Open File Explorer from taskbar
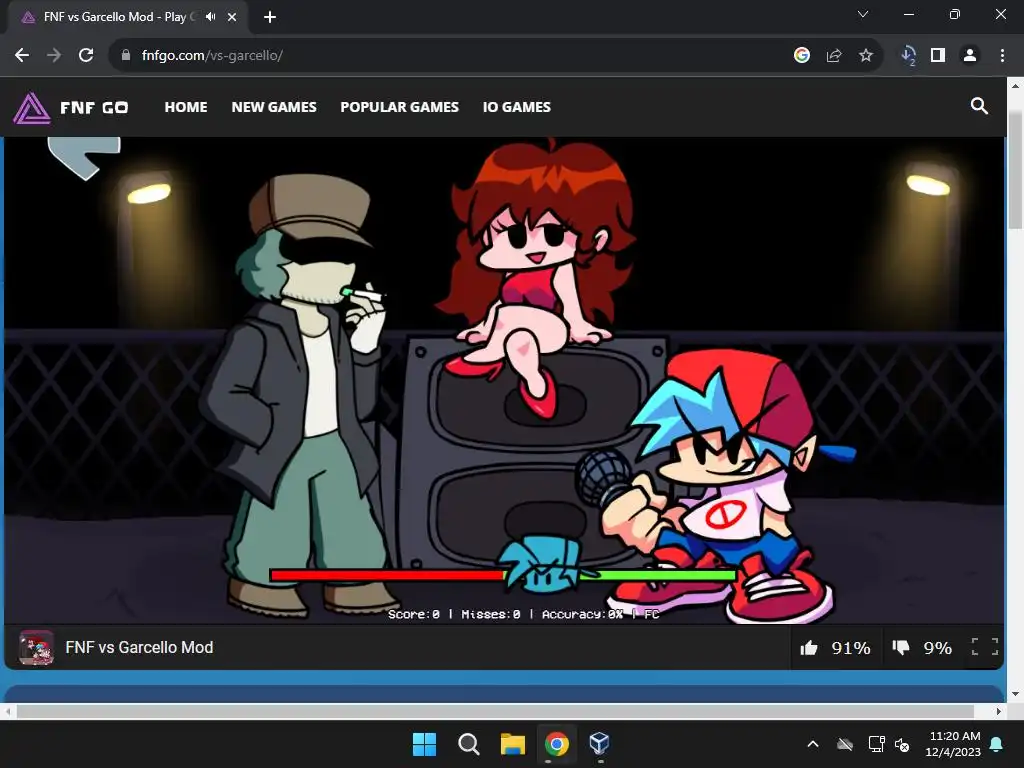The image size is (1024, 768). [x=513, y=744]
